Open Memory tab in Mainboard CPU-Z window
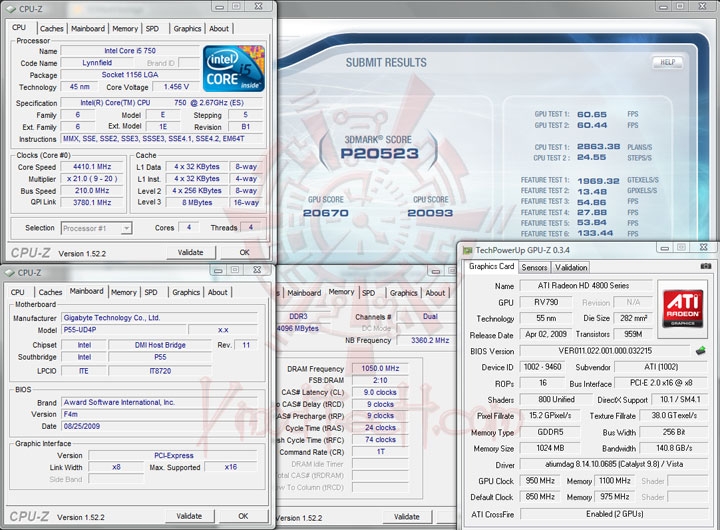 124,292
